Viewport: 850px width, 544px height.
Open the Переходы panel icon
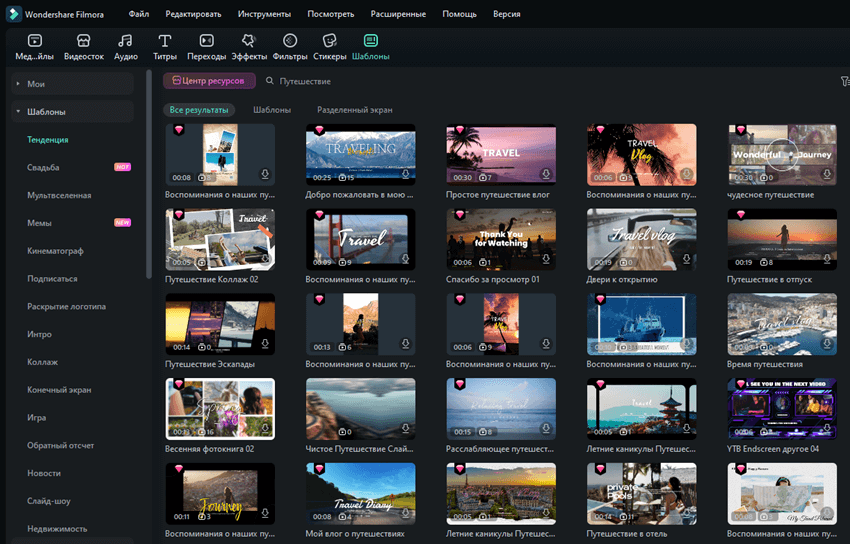click(x=206, y=47)
